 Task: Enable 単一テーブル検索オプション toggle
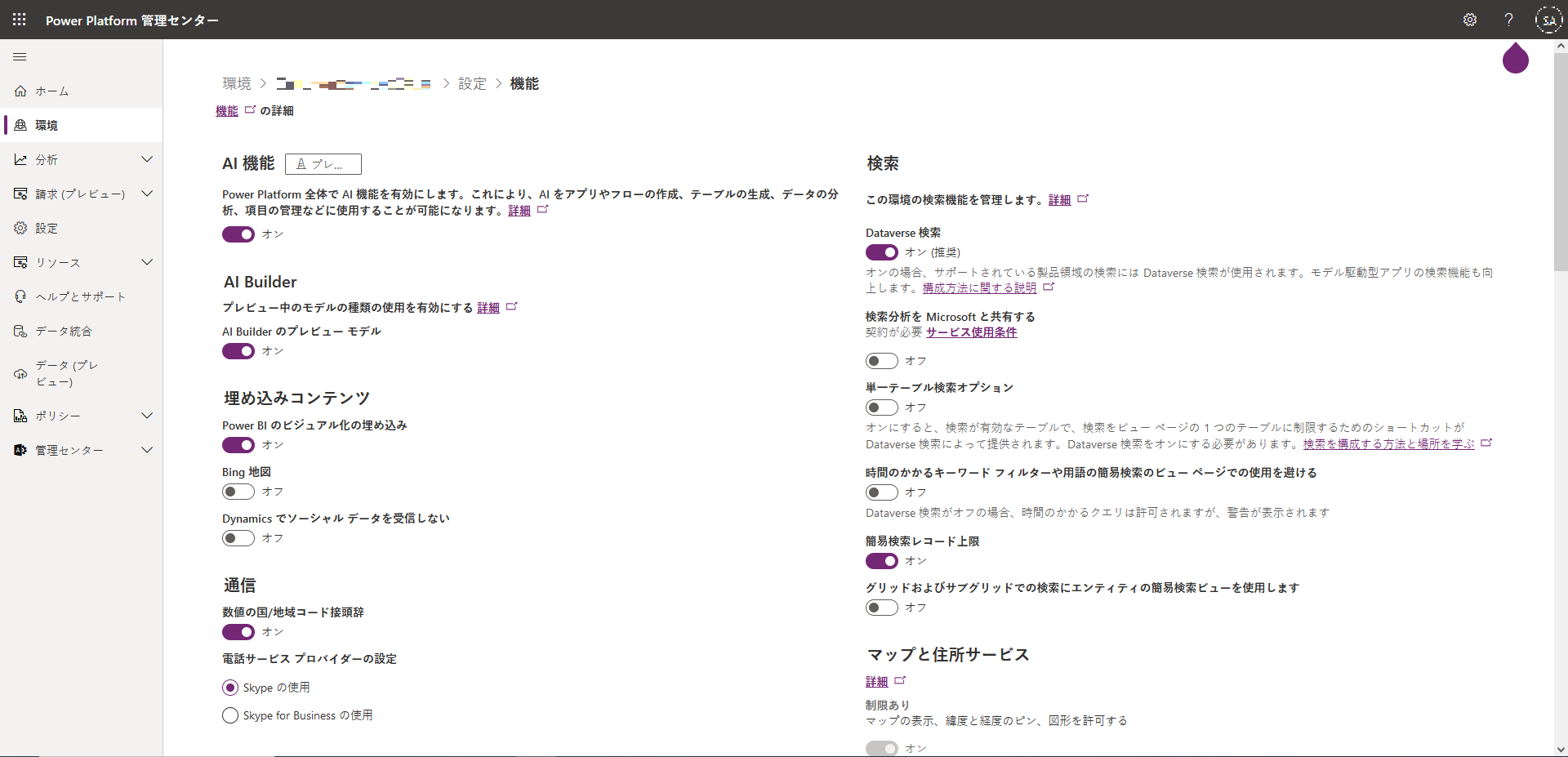[882, 407]
